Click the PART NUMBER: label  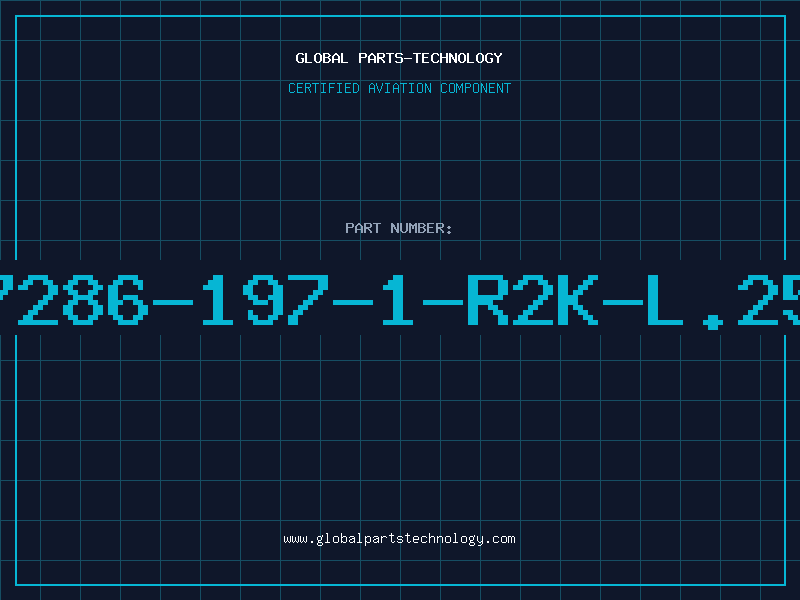click(x=398, y=228)
